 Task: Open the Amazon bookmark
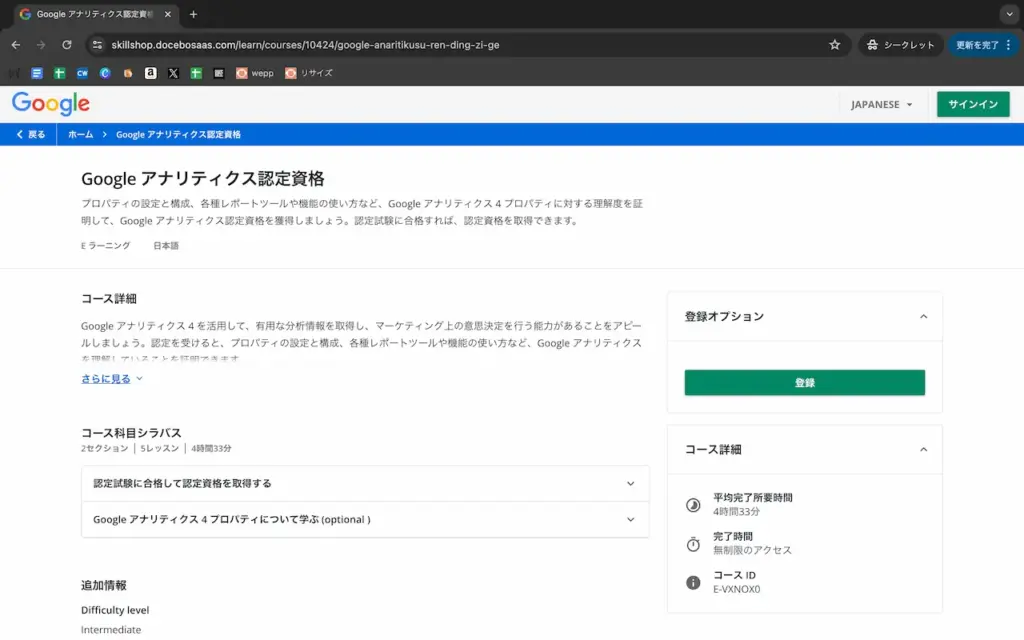151,73
